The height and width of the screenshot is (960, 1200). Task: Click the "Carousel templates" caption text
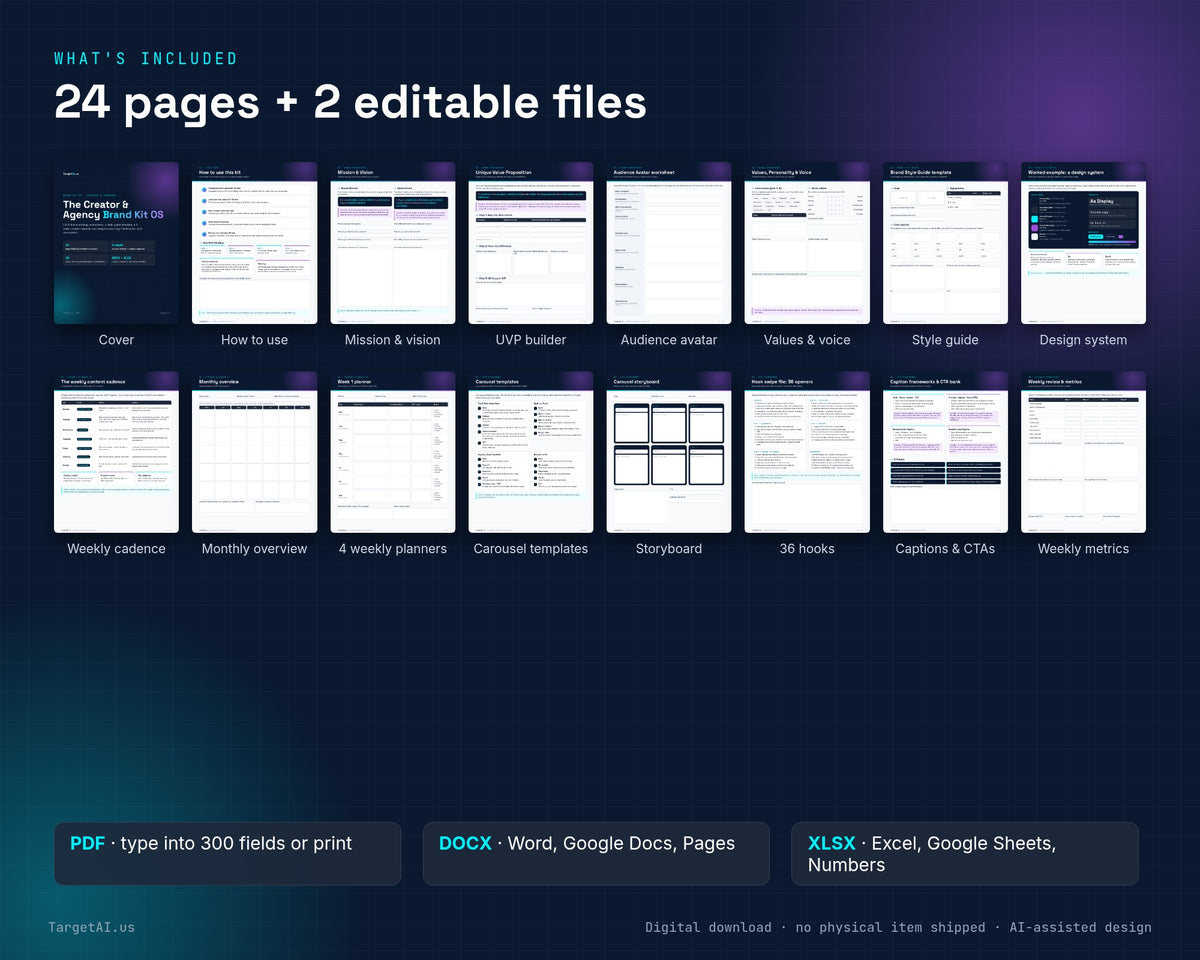531,549
